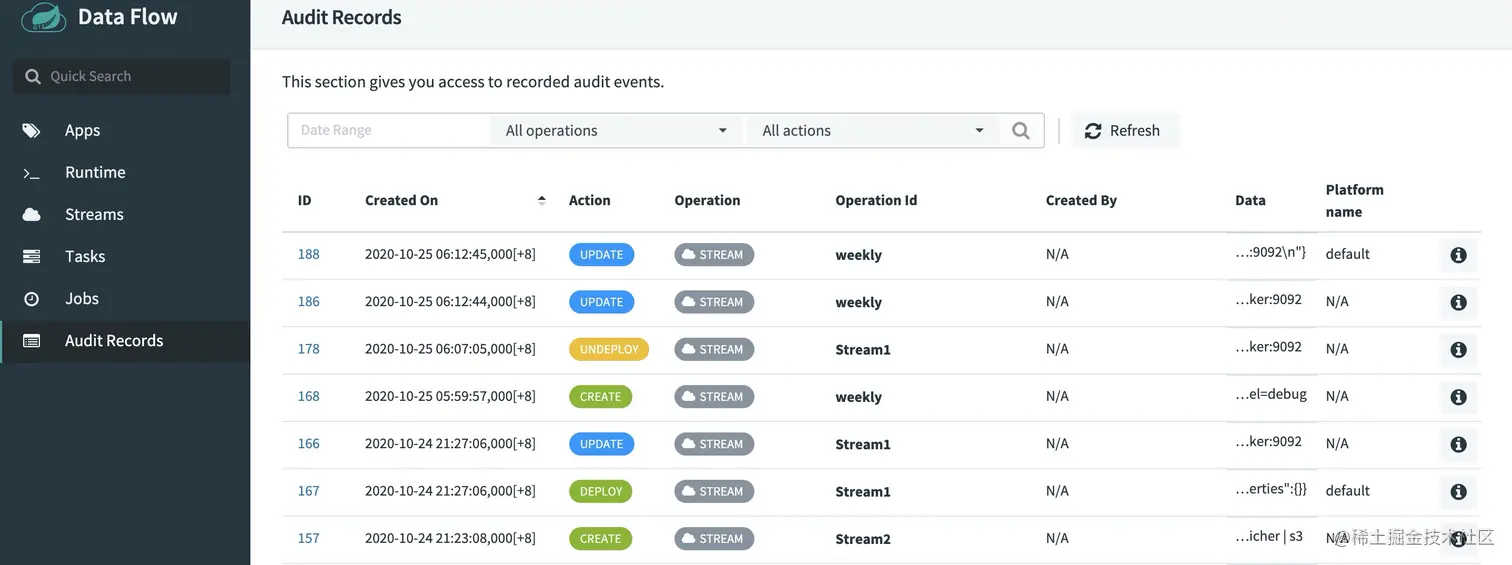Click STREAM badge in record 157 row
This screenshot has width=1512, height=565.
click(714, 538)
